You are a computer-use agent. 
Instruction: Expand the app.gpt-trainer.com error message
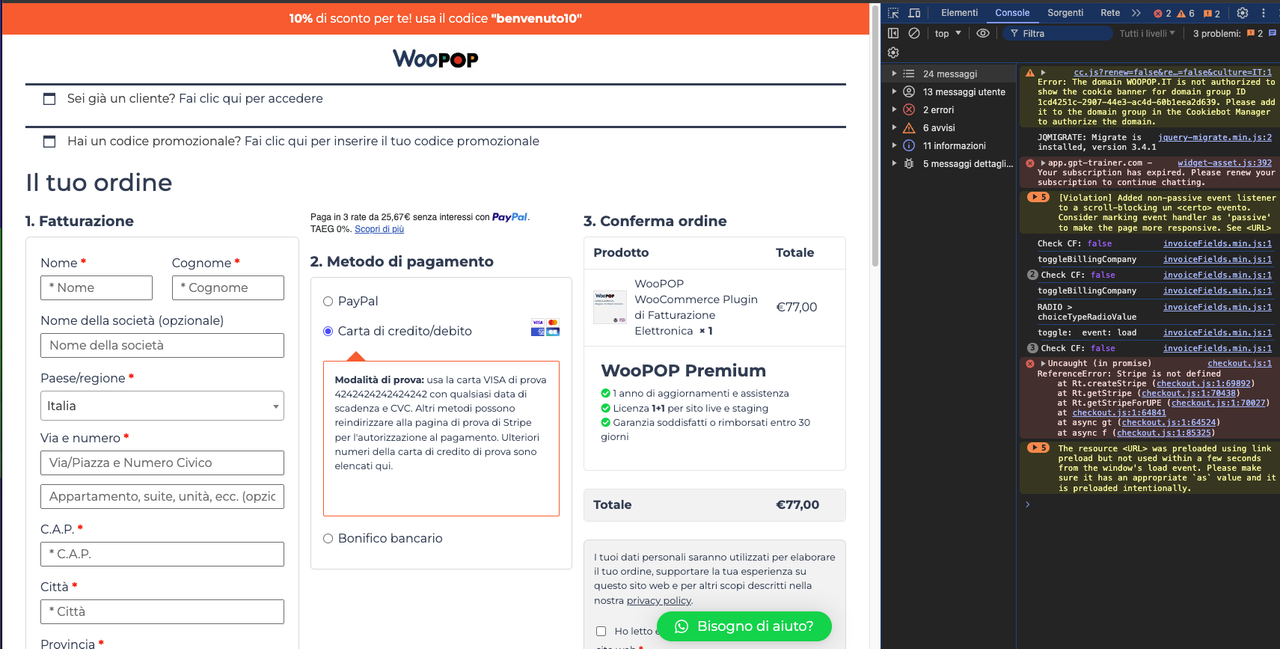(1044, 163)
